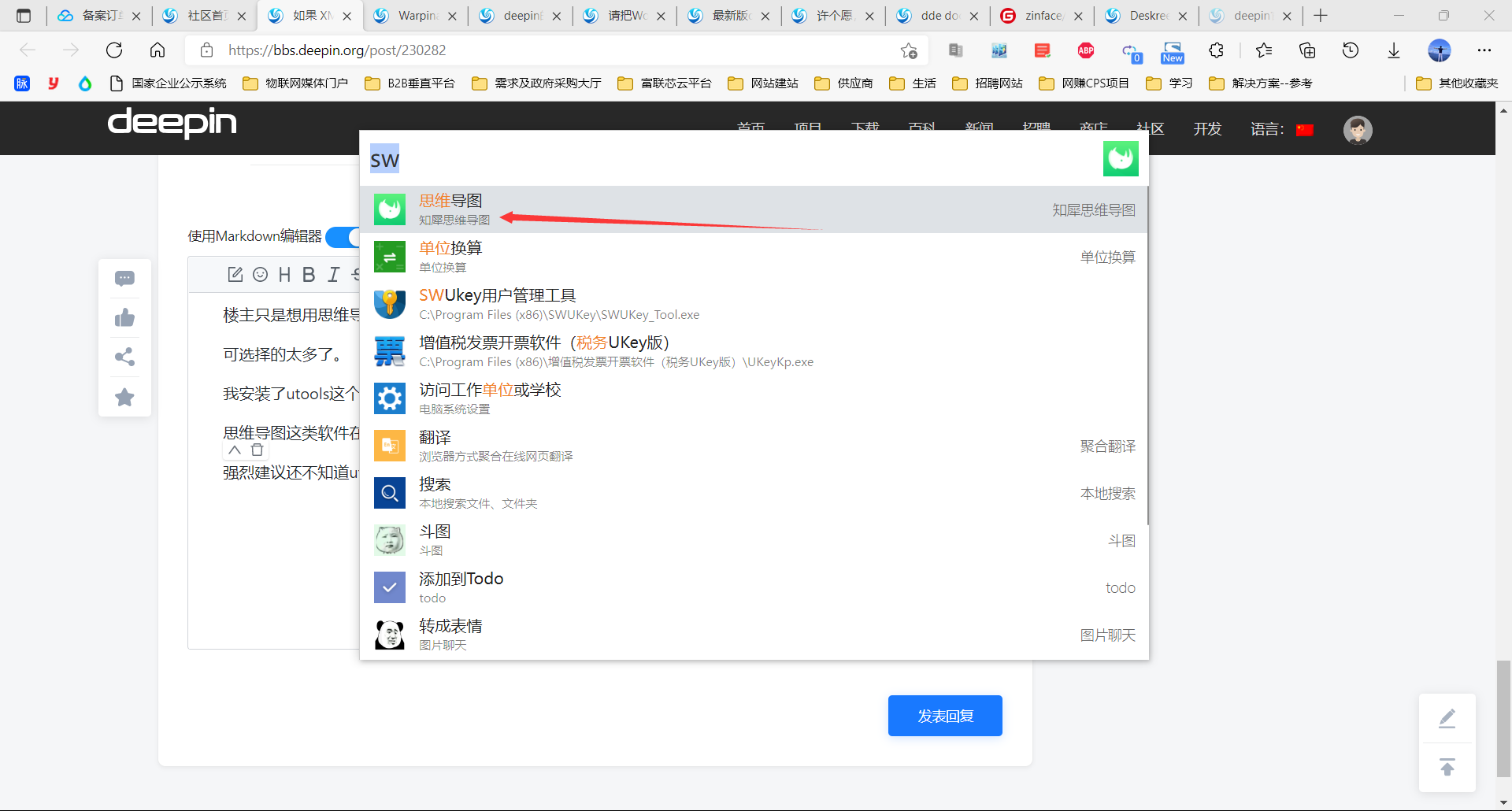Open SWUkey用户管理工具 from the results
This screenshot has height=811, width=1512.
[754, 304]
